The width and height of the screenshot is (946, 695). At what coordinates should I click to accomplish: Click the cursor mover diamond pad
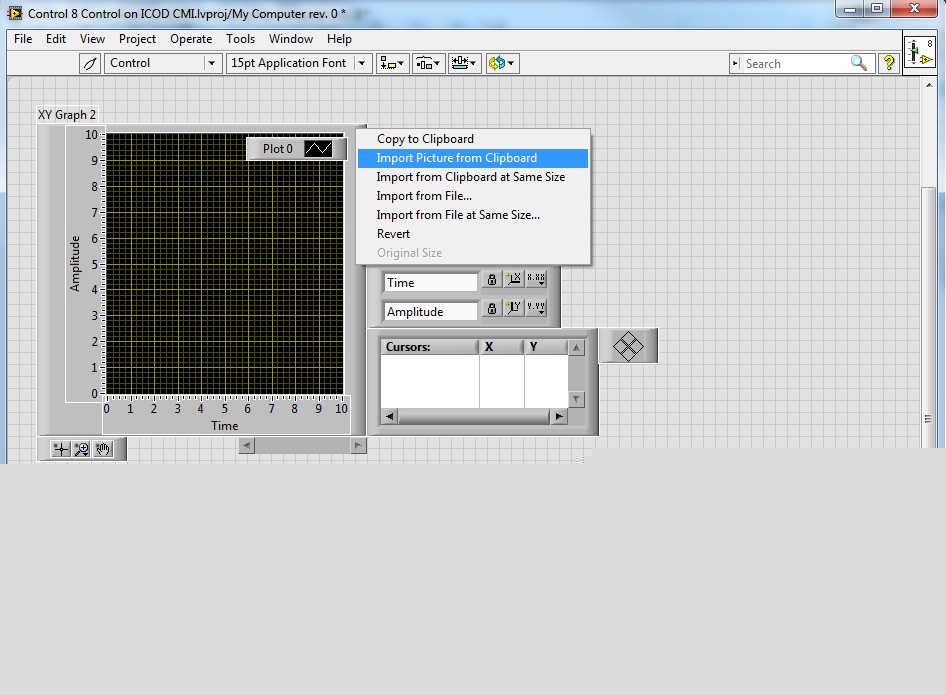point(628,346)
